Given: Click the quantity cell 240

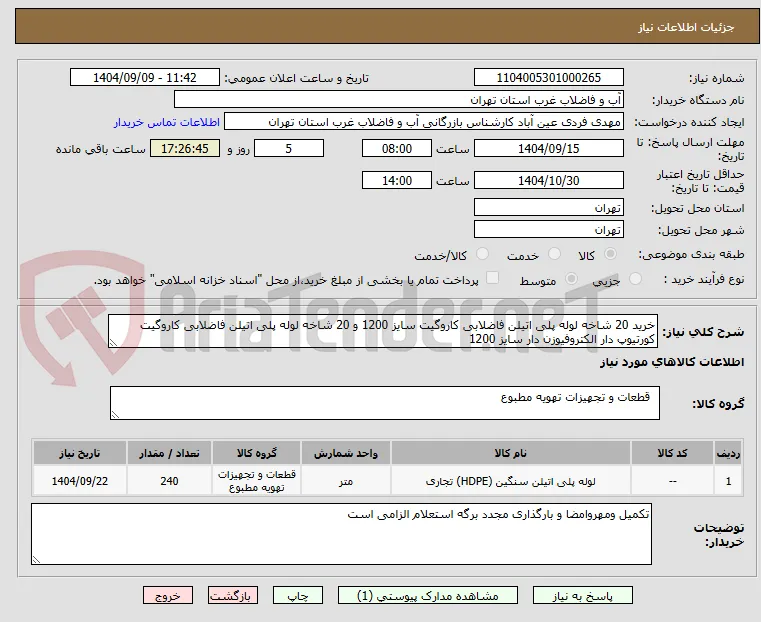Looking at the screenshot, I should (x=169, y=481).
